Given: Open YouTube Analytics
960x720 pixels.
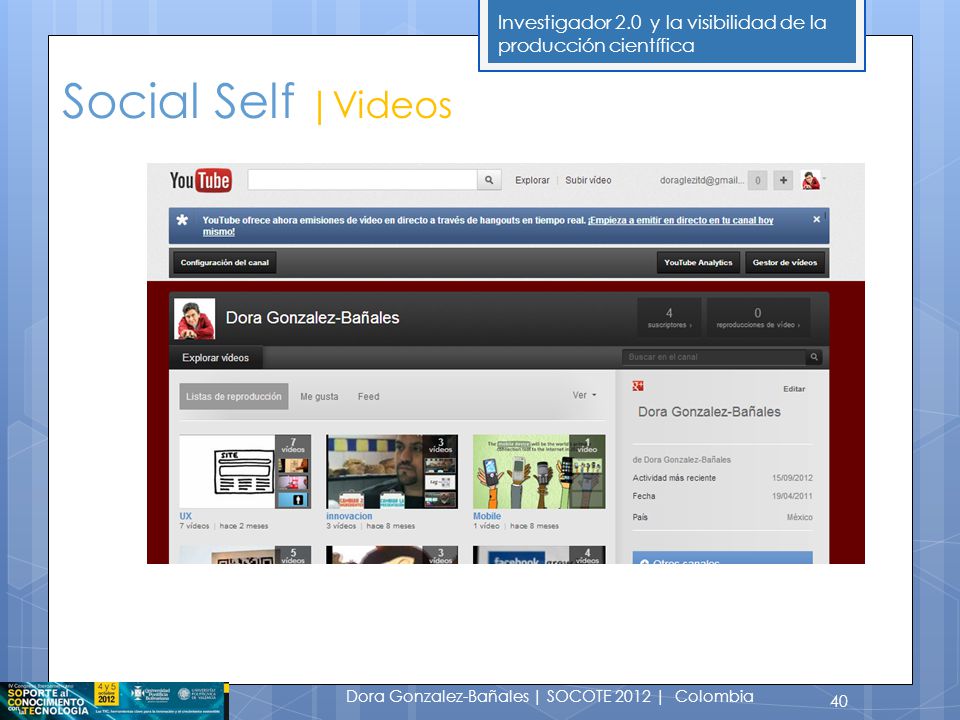Looking at the screenshot, I should click(x=698, y=263).
